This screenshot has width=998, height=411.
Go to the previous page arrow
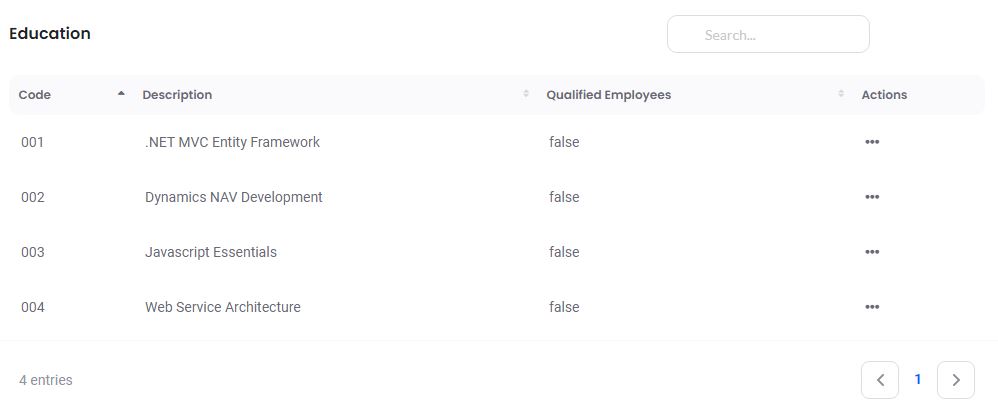[x=880, y=380]
